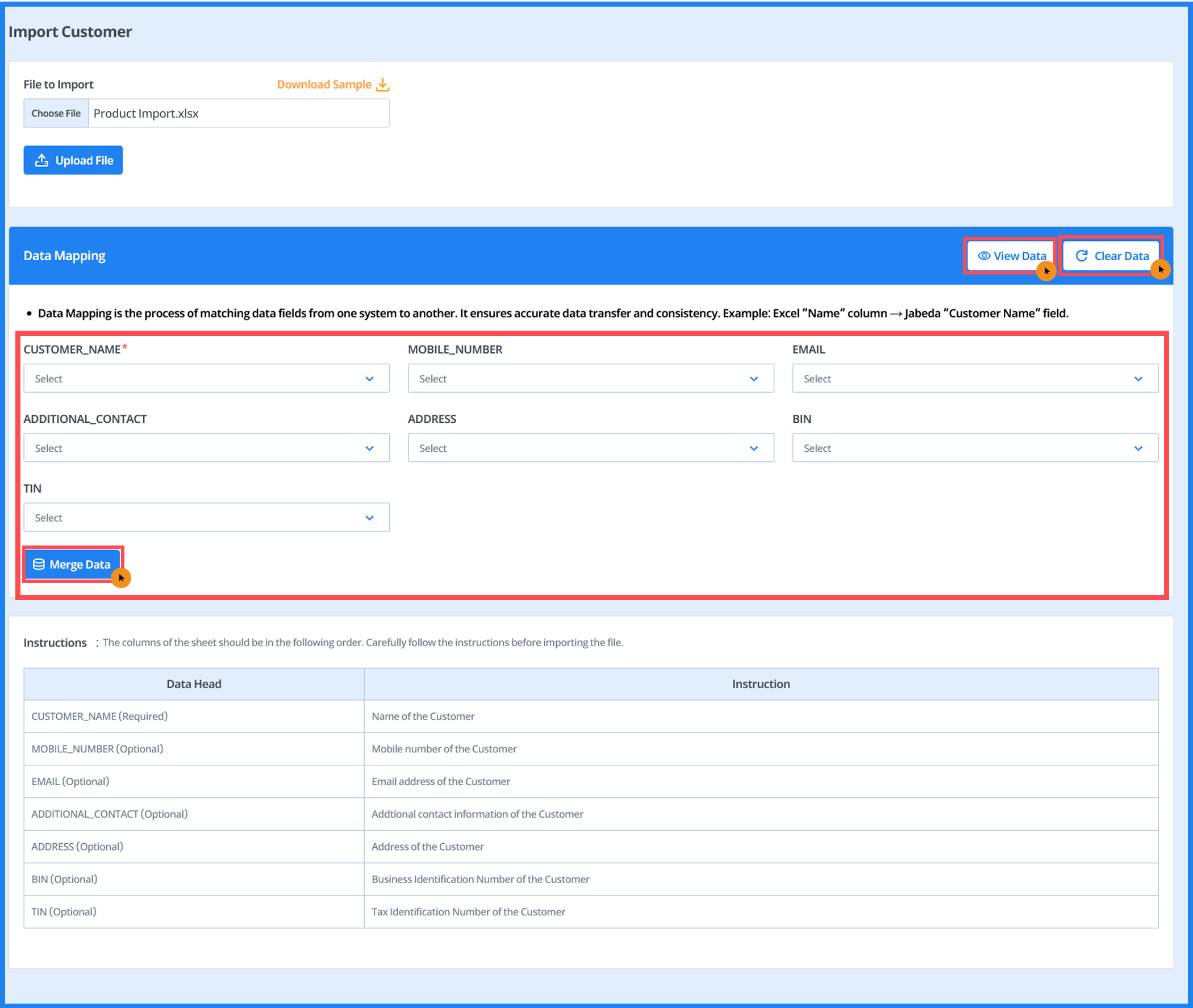Open the ADDRESS select dropdown

(x=590, y=448)
